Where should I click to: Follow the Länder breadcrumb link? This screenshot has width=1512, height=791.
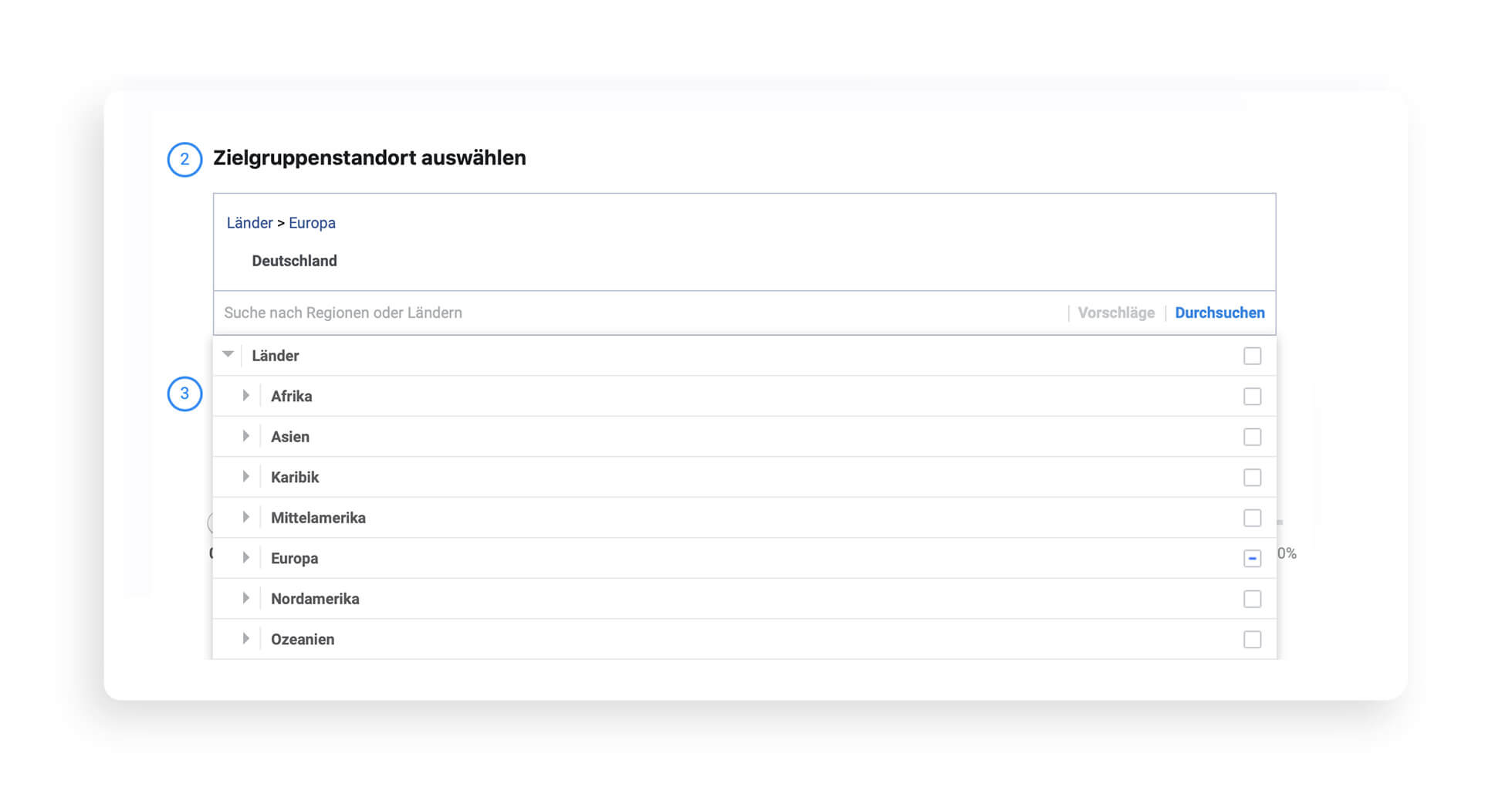point(249,223)
